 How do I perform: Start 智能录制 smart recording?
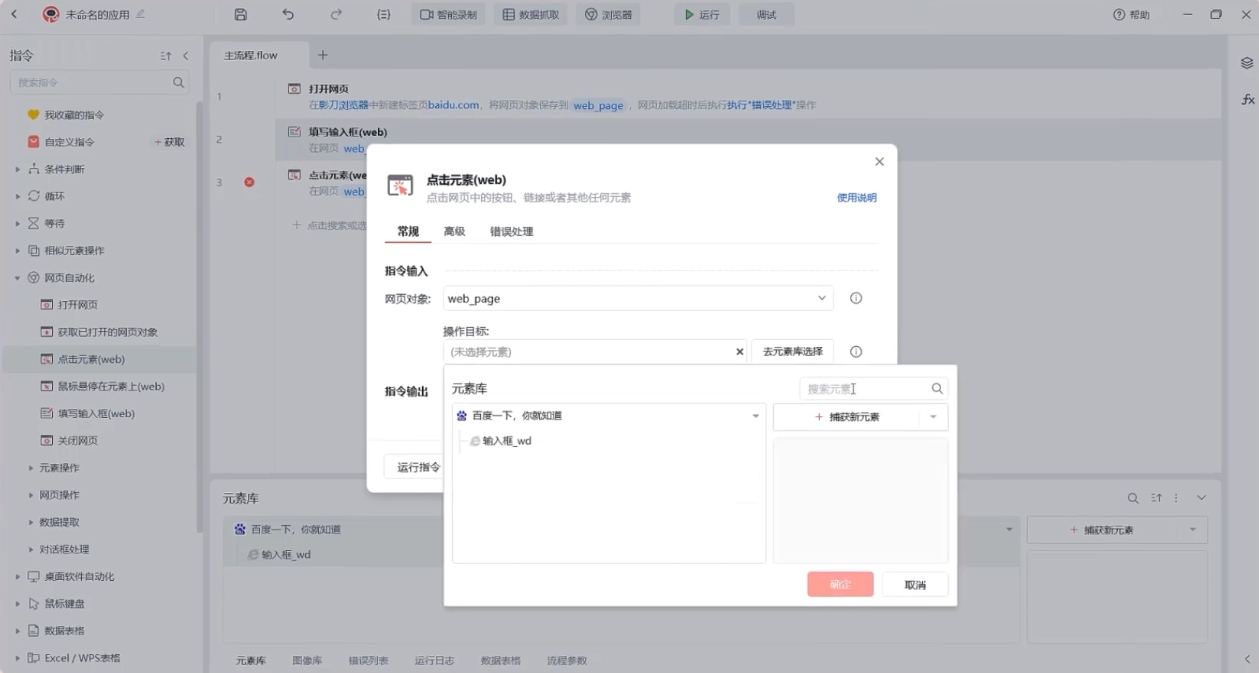point(448,15)
